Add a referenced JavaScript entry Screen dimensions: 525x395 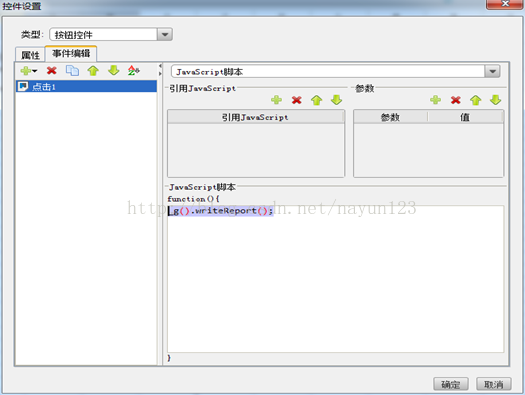276,100
